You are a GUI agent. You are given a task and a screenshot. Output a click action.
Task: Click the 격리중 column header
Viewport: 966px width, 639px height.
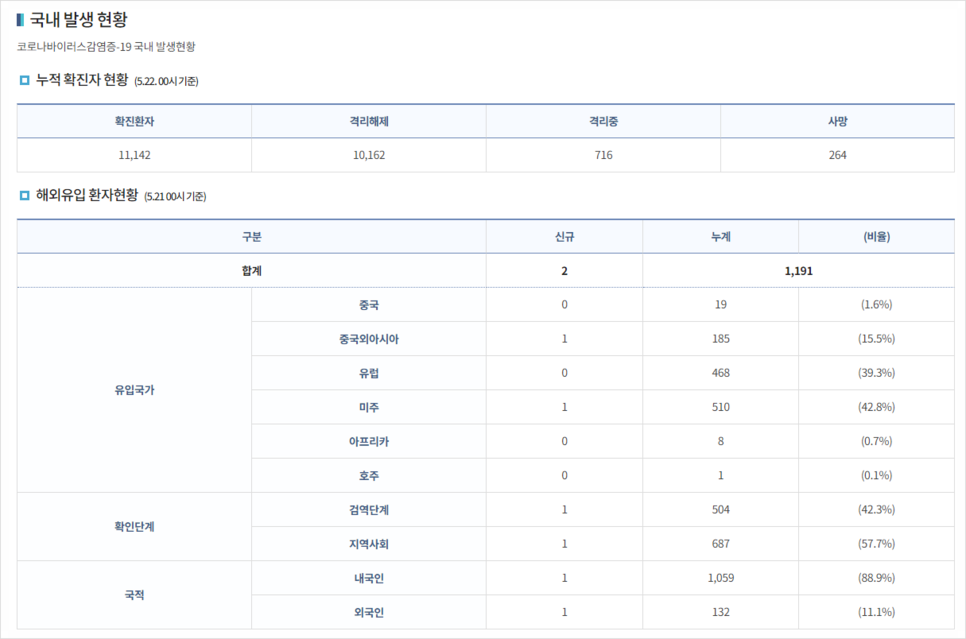[x=603, y=121]
